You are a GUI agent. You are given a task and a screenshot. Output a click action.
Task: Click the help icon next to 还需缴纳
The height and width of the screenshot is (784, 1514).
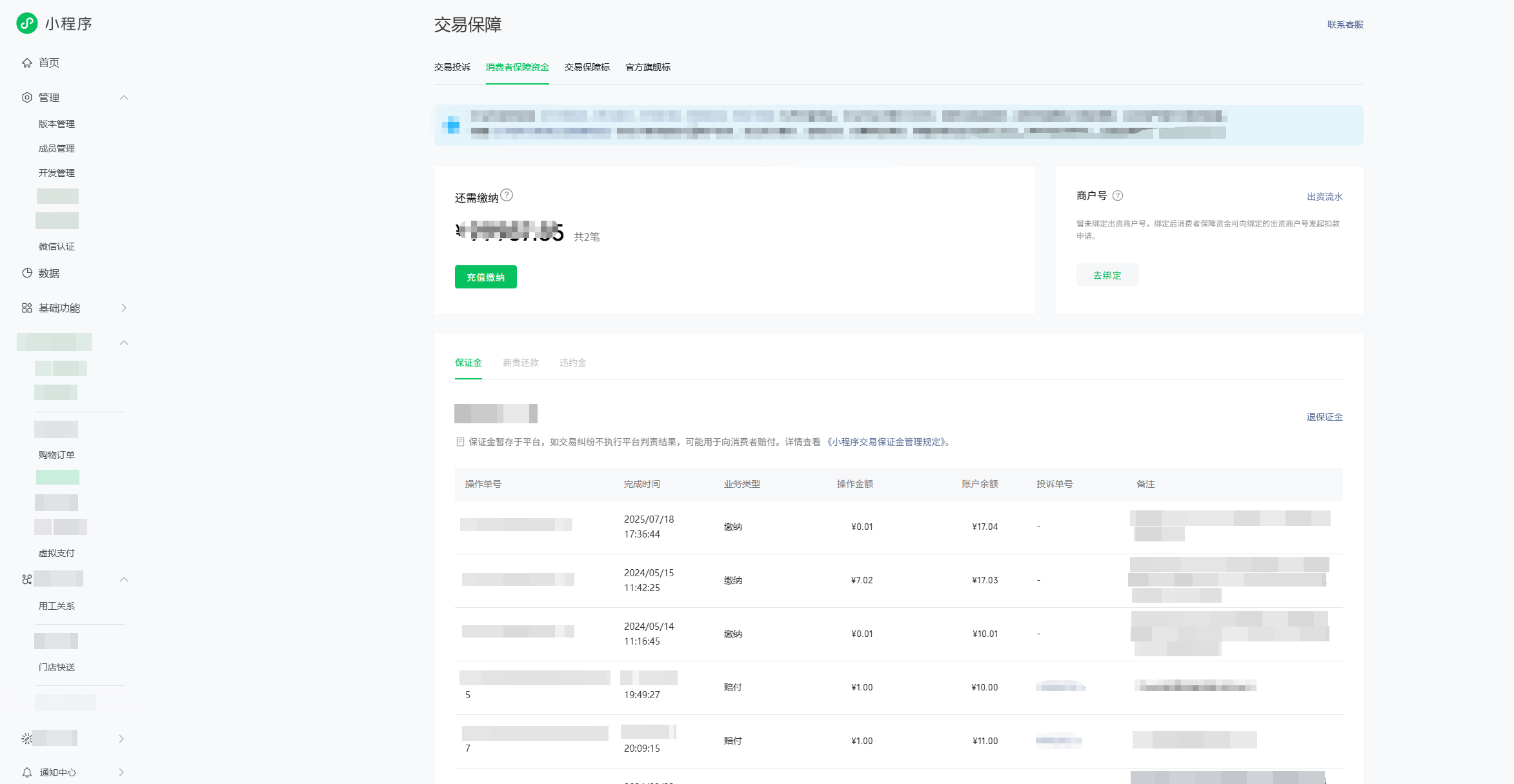click(507, 195)
